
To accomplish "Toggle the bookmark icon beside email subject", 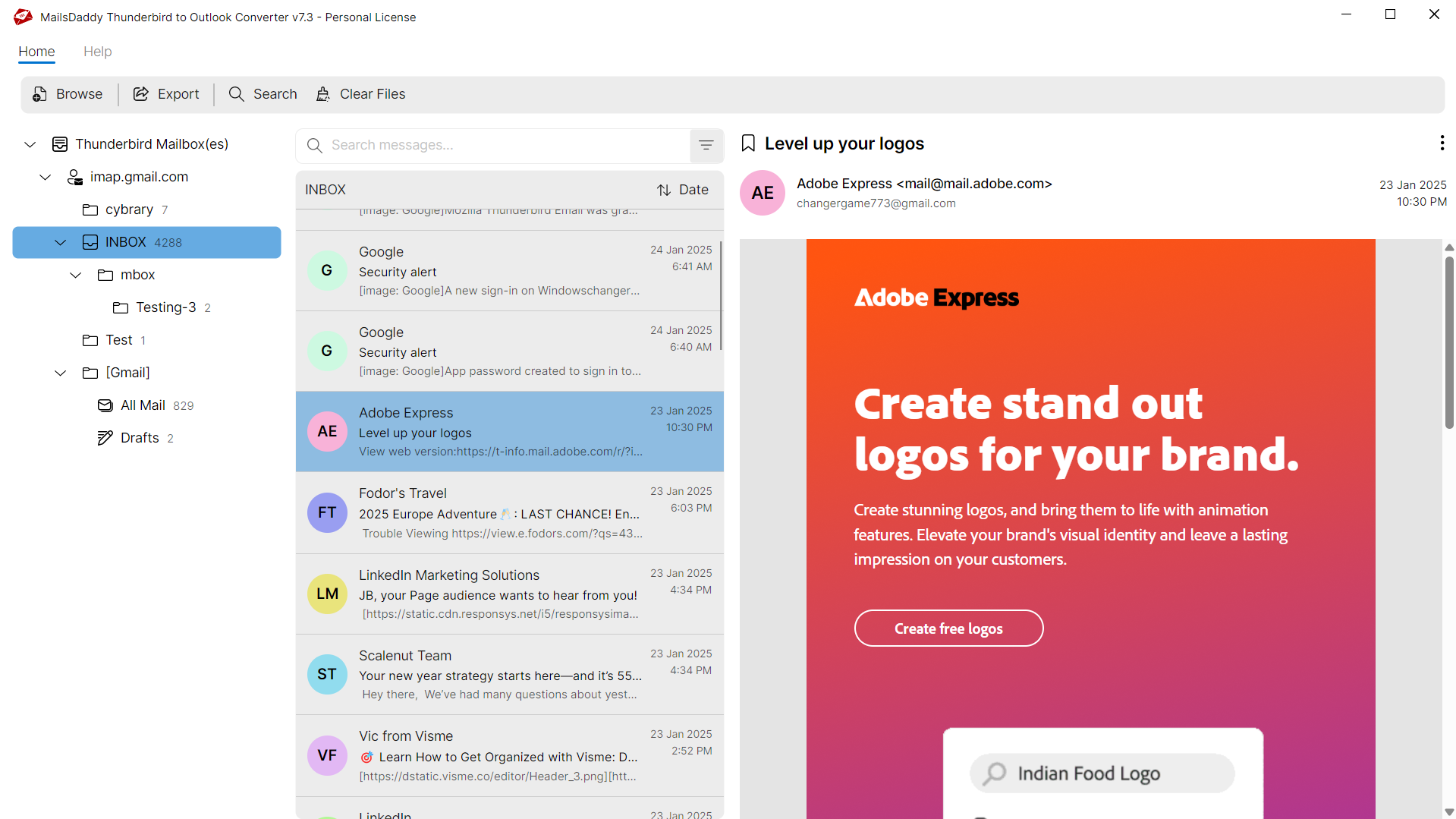I will [748, 143].
